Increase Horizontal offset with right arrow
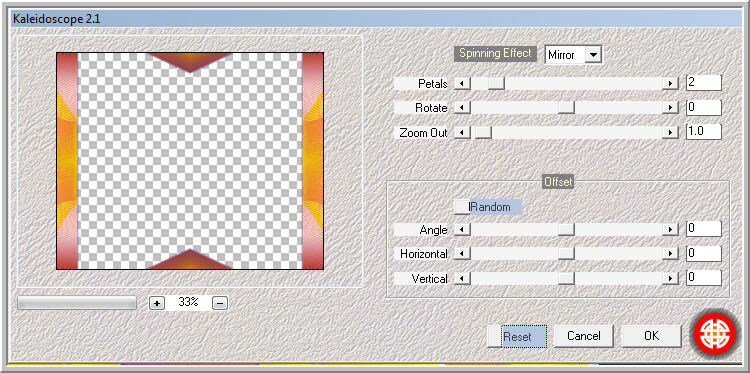 tap(670, 254)
